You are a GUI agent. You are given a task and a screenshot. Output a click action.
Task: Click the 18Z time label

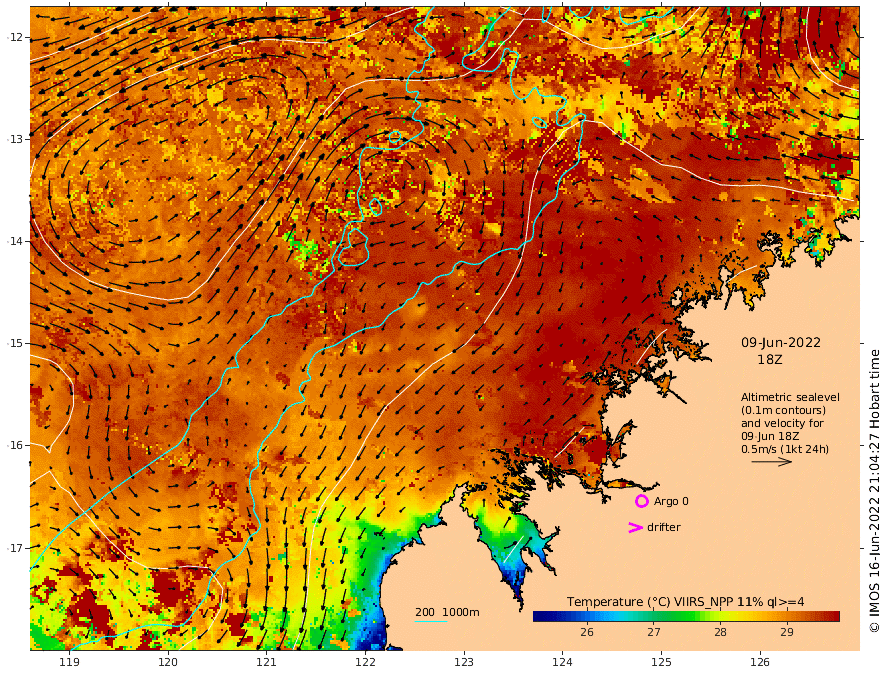769,360
